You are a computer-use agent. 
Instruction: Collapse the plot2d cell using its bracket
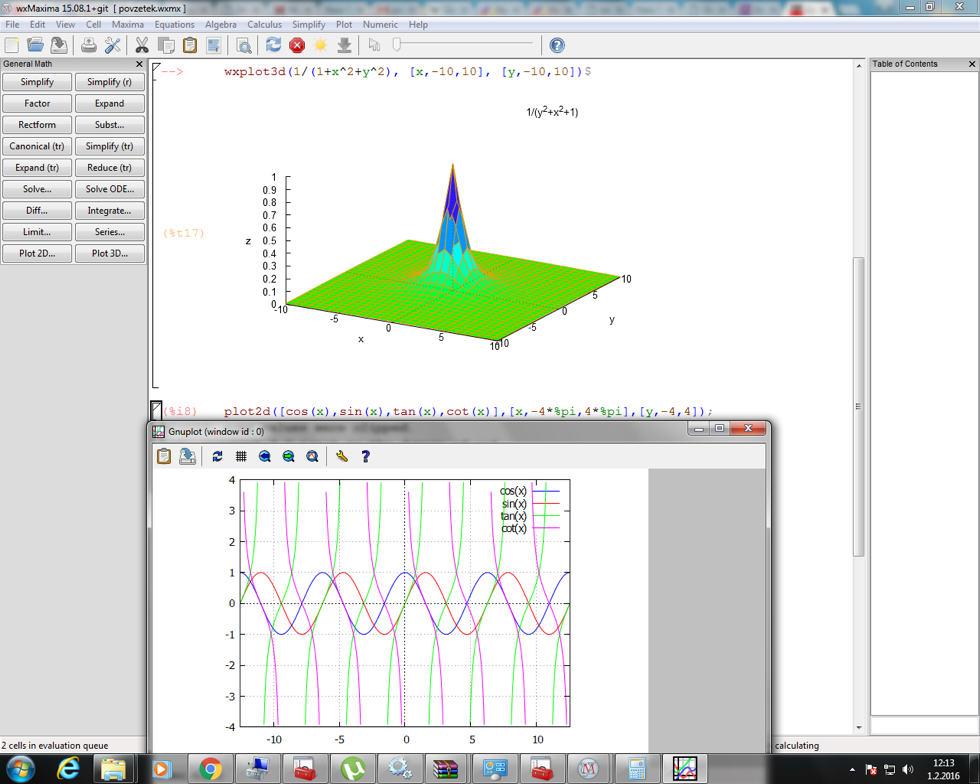click(156, 409)
